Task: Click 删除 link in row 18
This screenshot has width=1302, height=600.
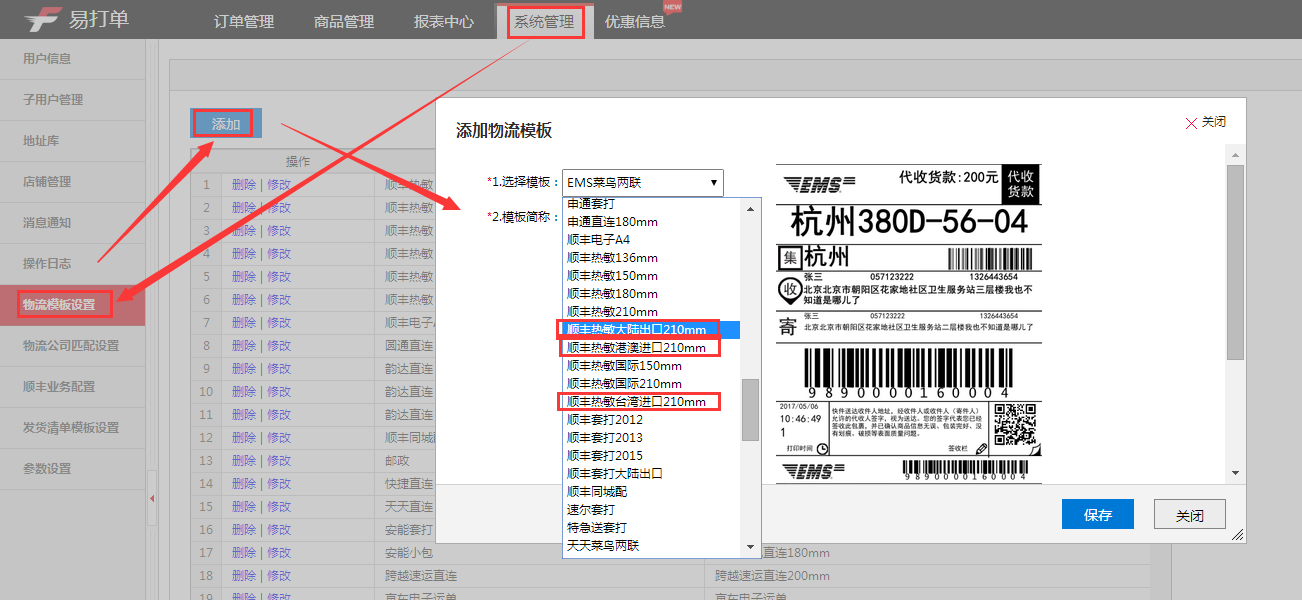Action: pyautogui.click(x=244, y=576)
